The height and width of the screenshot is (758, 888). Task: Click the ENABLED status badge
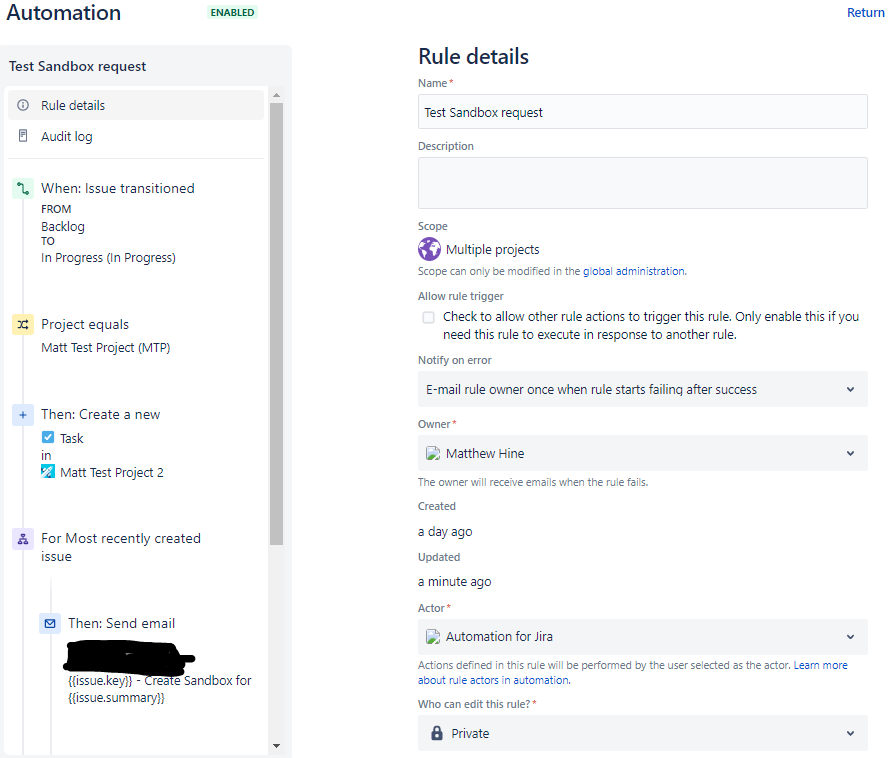click(232, 12)
